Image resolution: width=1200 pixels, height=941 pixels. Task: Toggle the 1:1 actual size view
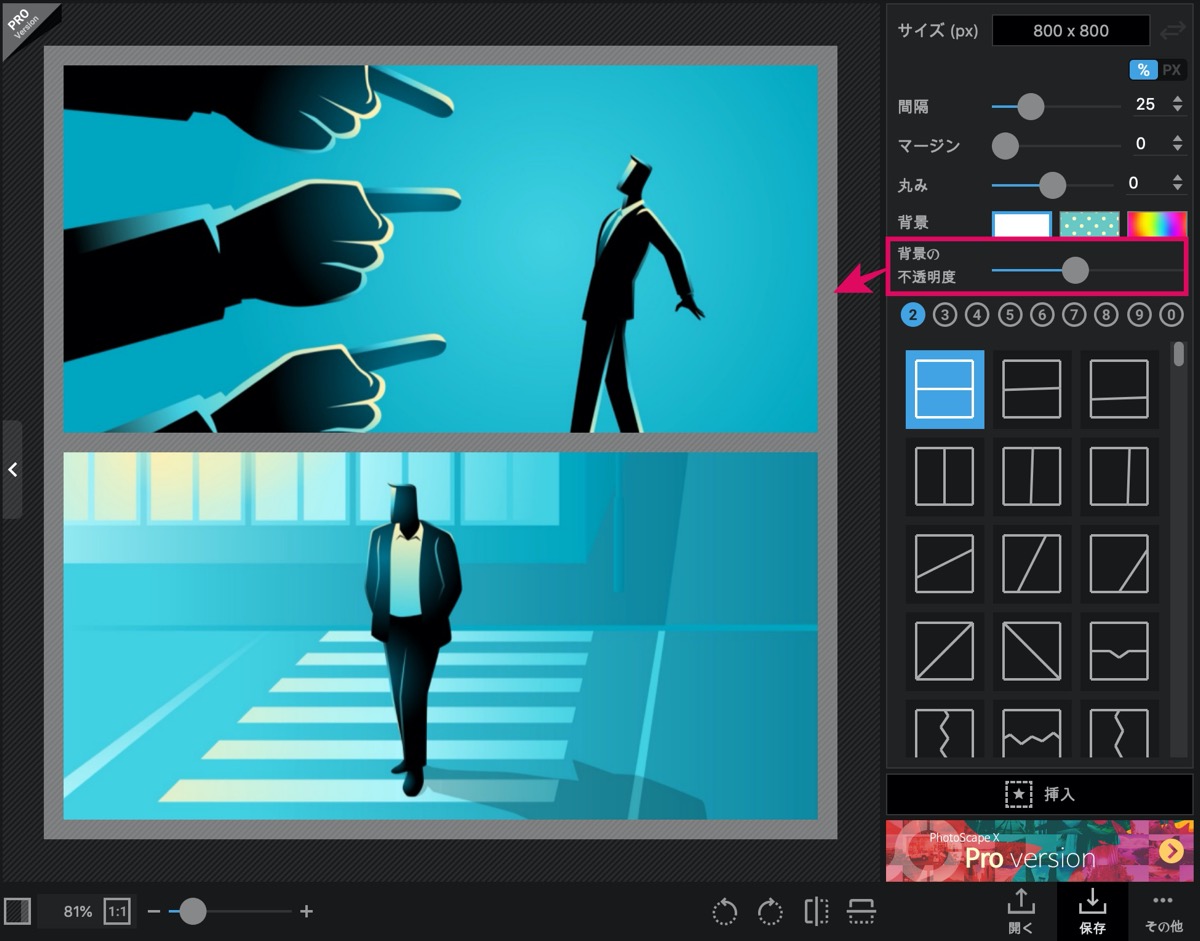(x=117, y=911)
